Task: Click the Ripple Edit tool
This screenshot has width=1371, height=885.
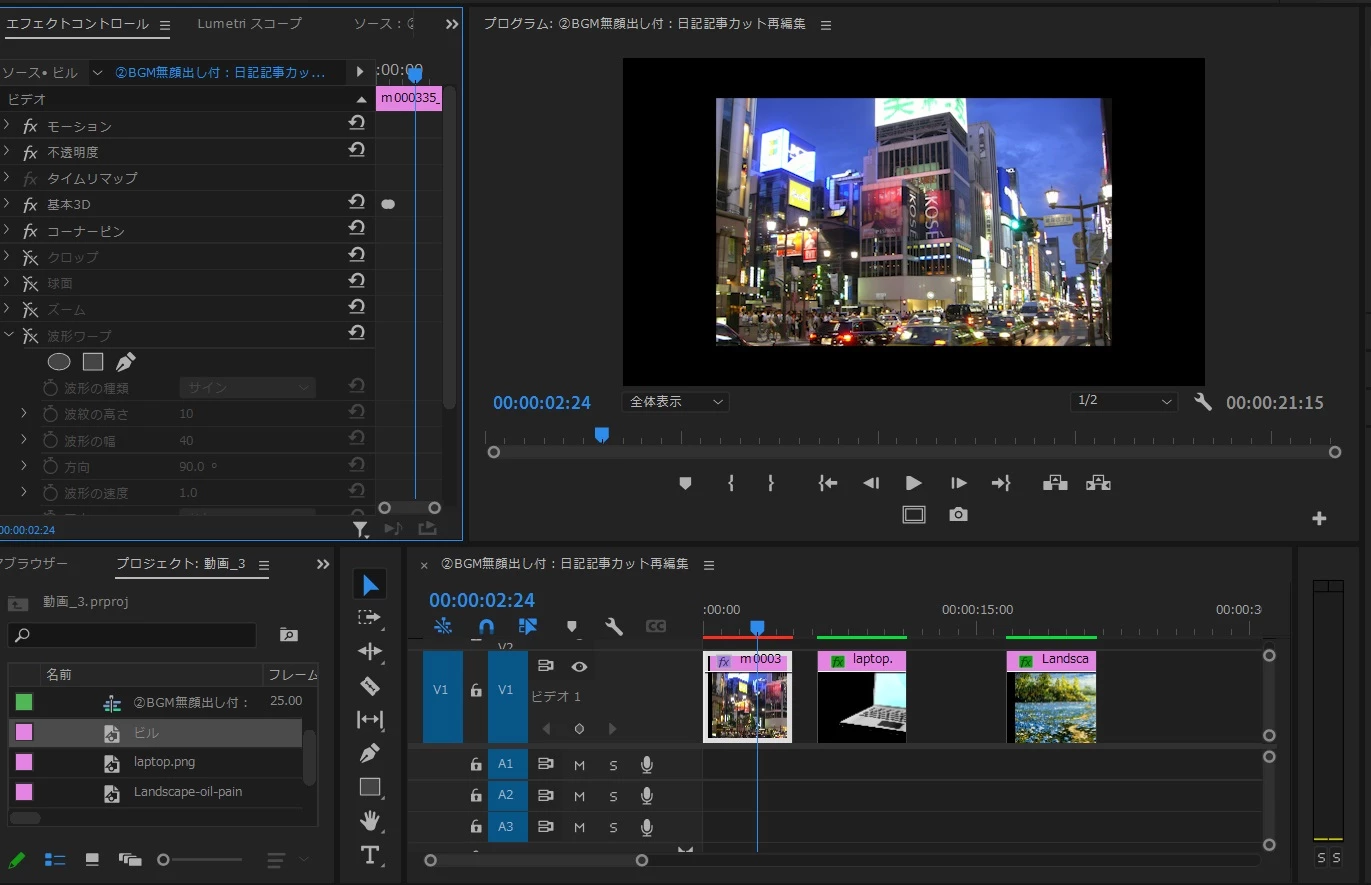Action: point(370,652)
